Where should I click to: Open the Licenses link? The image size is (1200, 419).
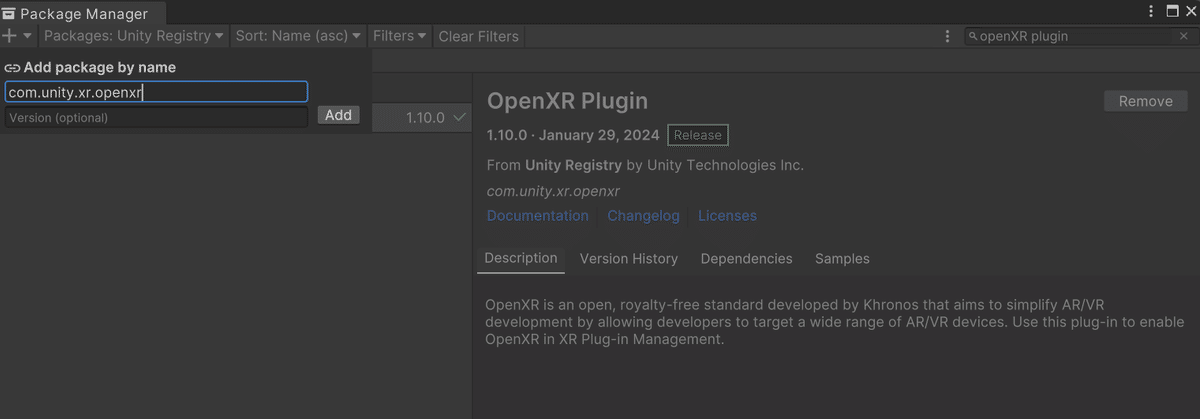click(x=727, y=216)
